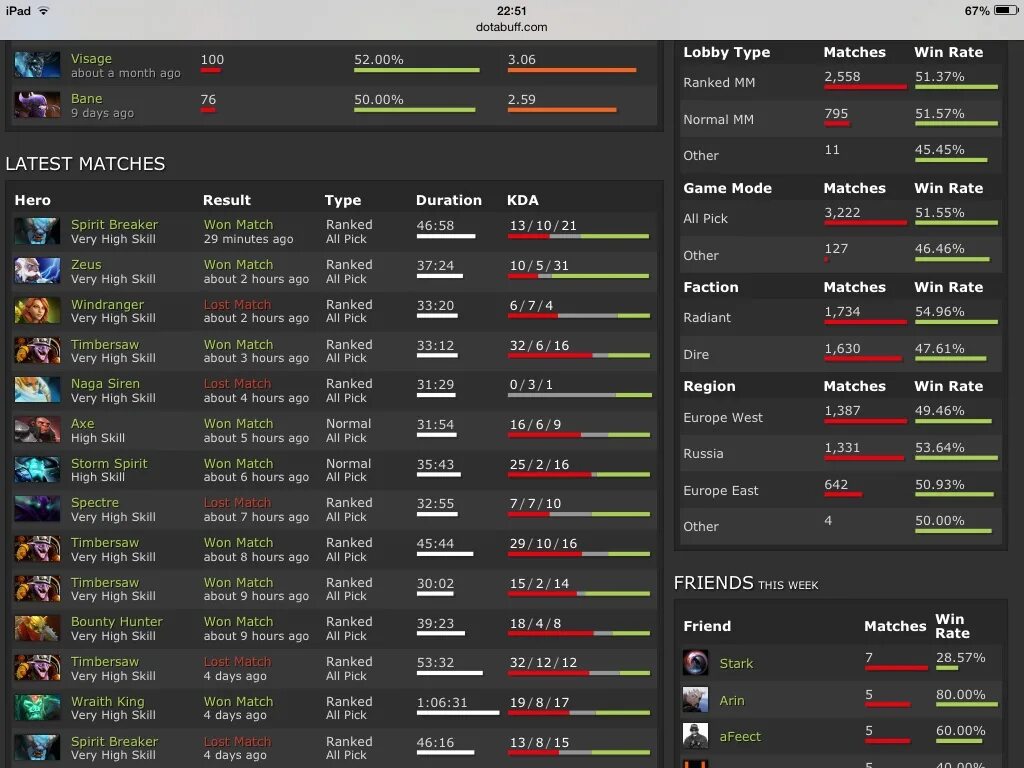Screen dimensions: 1024x768
Task: Click the Lobby Type header
Action: pyautogui.click(x=726, y=52)
